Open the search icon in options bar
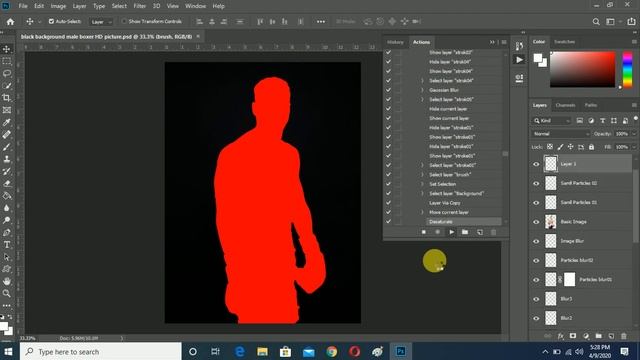The image size is (640, 360). tap(596, 22)
